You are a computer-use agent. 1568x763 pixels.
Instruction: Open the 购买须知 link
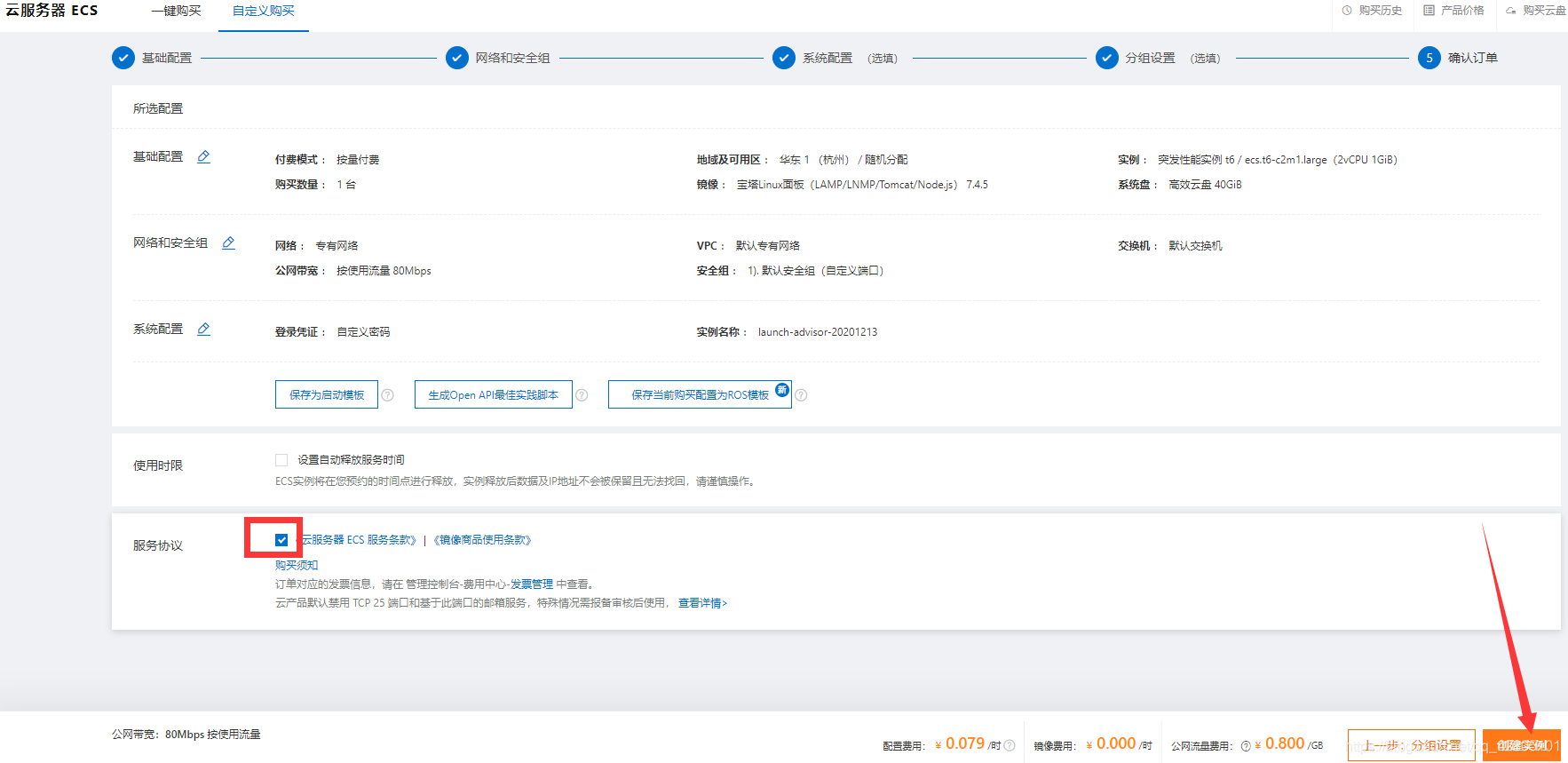coord(297,565)
